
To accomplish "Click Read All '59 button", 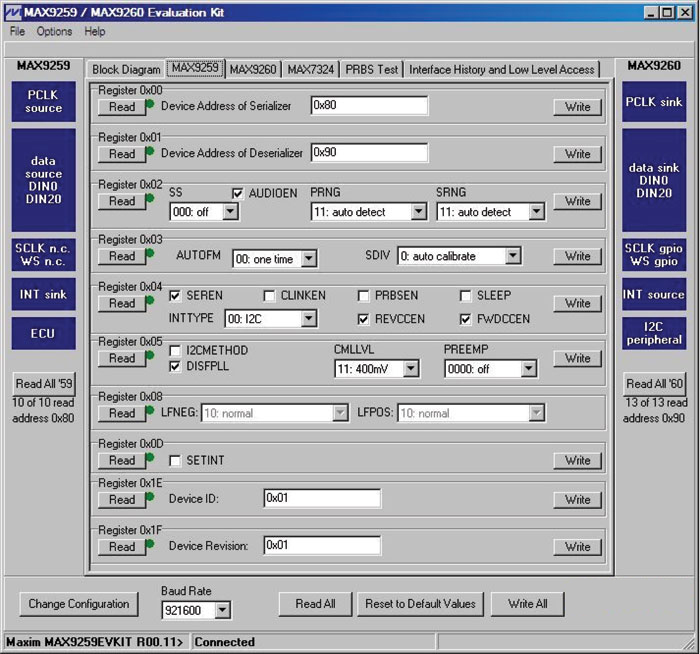I will tap(44, 383).
